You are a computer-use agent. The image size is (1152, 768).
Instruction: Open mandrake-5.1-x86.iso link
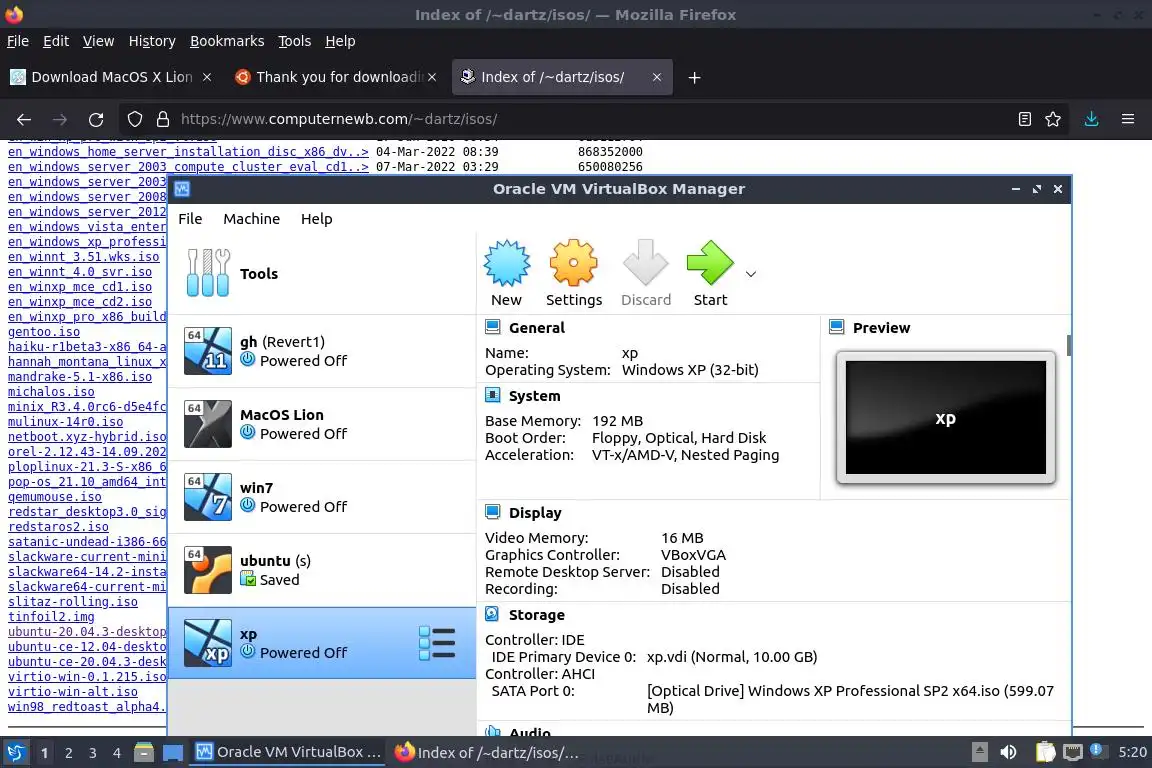pos(80,376)
